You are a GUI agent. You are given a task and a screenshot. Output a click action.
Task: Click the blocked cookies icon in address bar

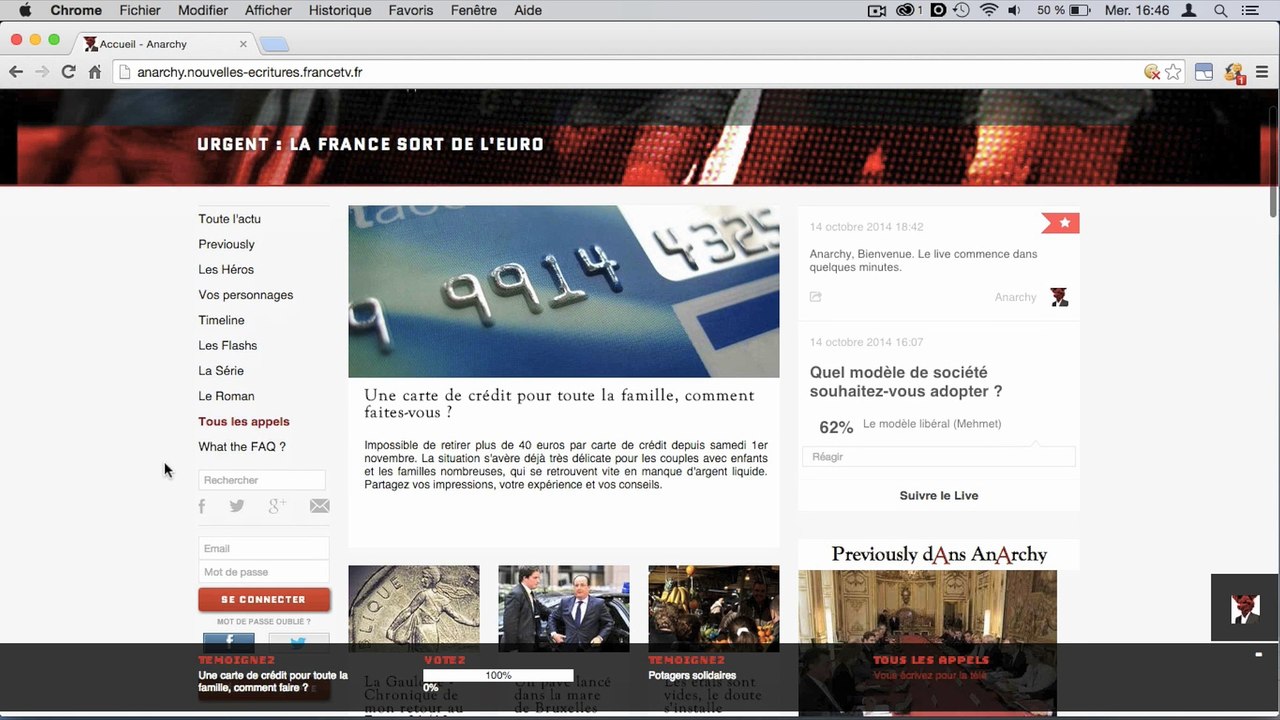click(1152, 72)
